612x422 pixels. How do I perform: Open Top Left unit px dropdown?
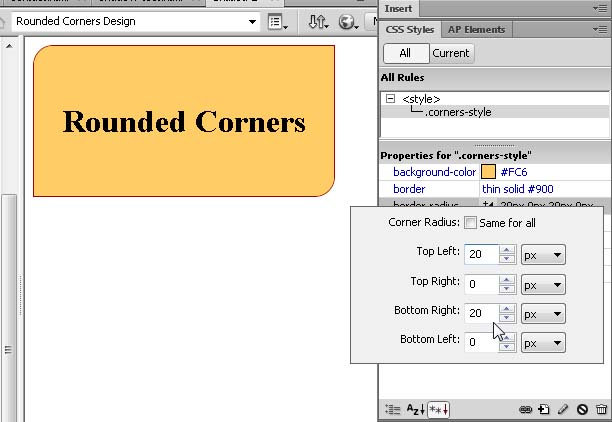543,255
